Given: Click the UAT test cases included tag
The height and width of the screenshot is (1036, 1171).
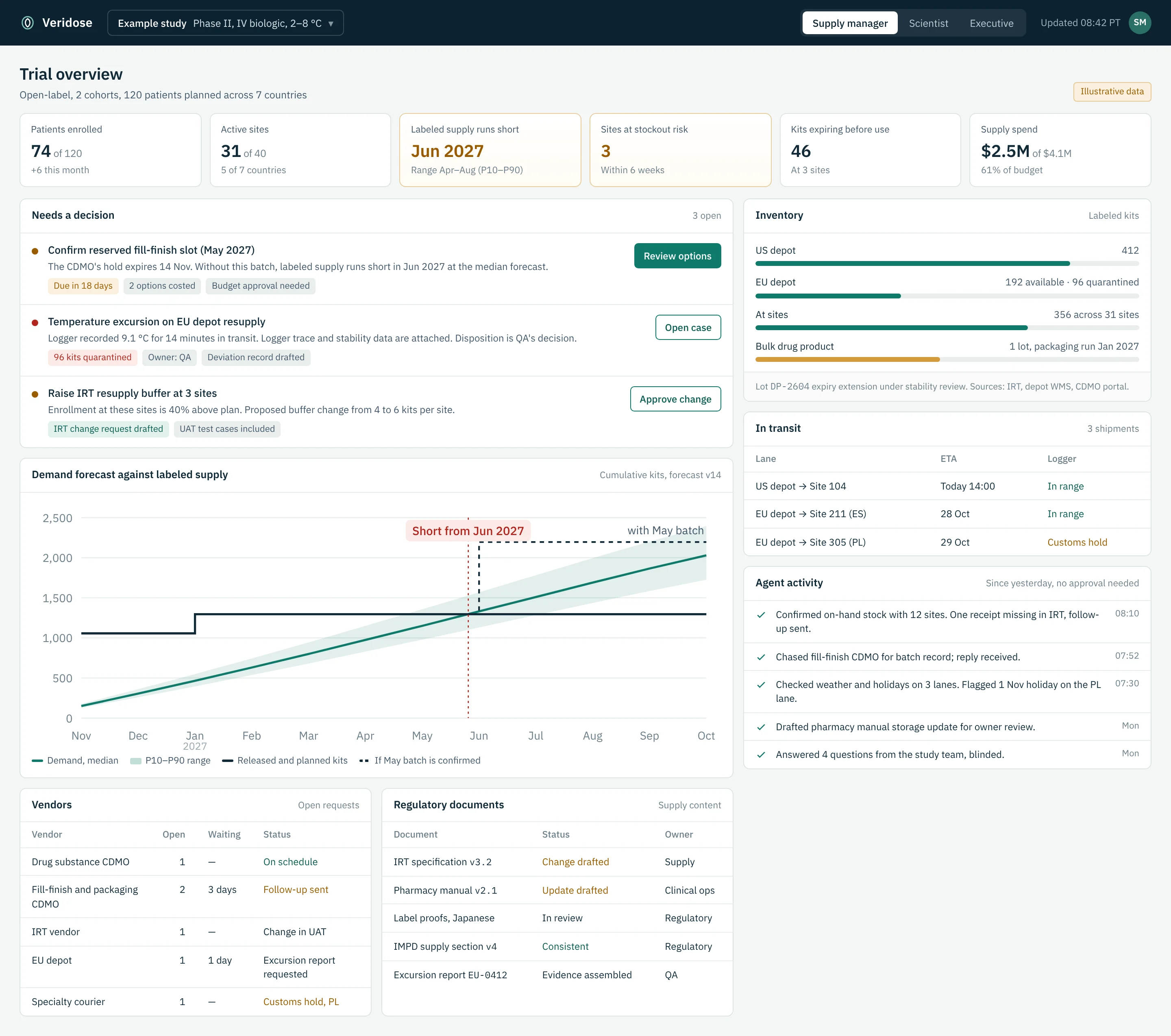Looking at the screenshot, I should tap(227, 429).
